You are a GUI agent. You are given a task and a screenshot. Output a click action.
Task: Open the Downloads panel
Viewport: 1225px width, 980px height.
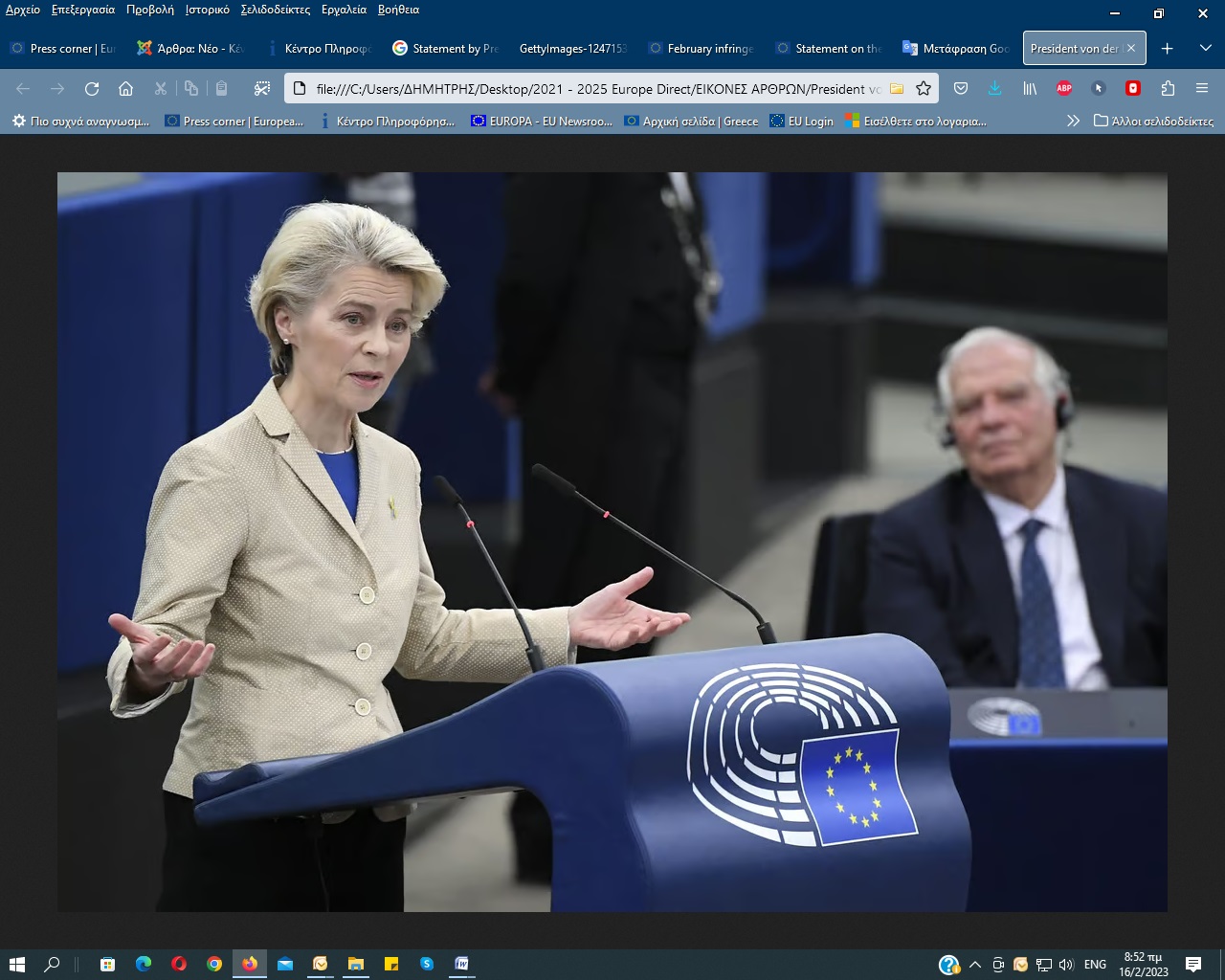pos(995,89)
